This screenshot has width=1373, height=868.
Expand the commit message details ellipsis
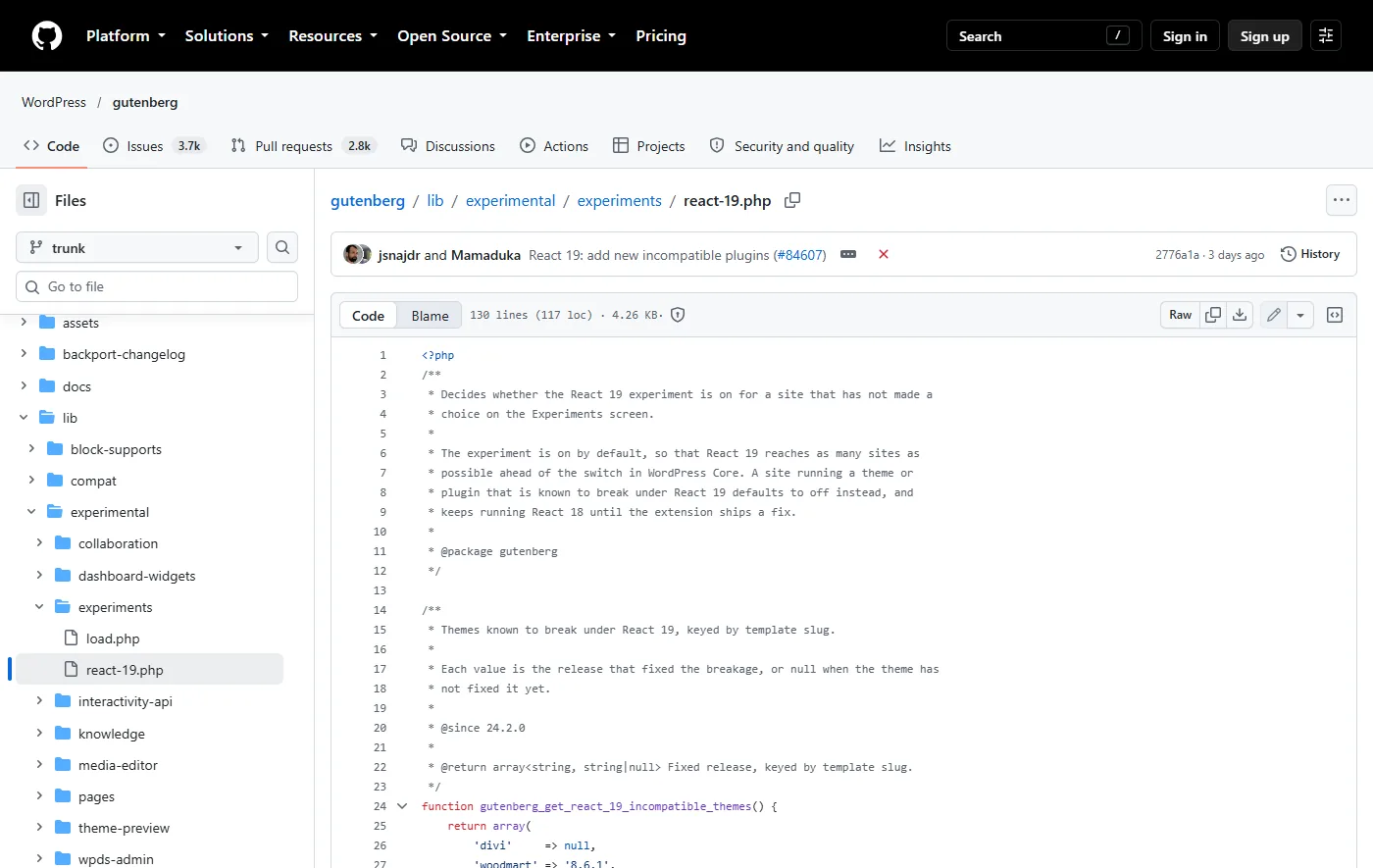coord(848,254)
